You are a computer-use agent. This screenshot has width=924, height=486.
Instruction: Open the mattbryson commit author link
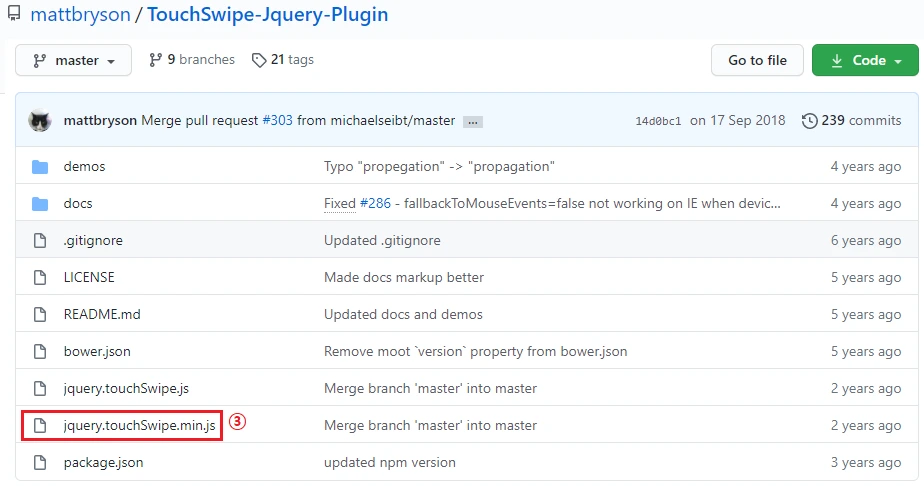tap(100, 120)
